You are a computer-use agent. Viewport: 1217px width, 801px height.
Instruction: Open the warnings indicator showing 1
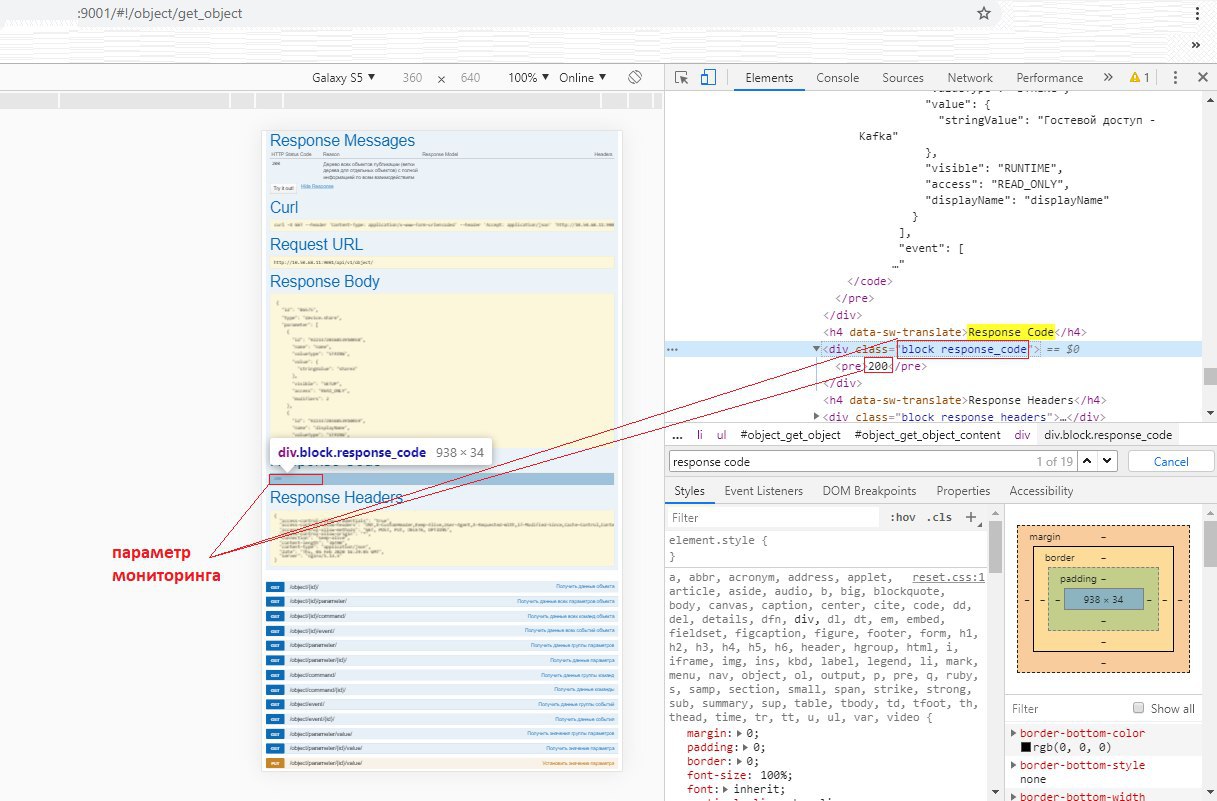click(x=1139, y=77)
